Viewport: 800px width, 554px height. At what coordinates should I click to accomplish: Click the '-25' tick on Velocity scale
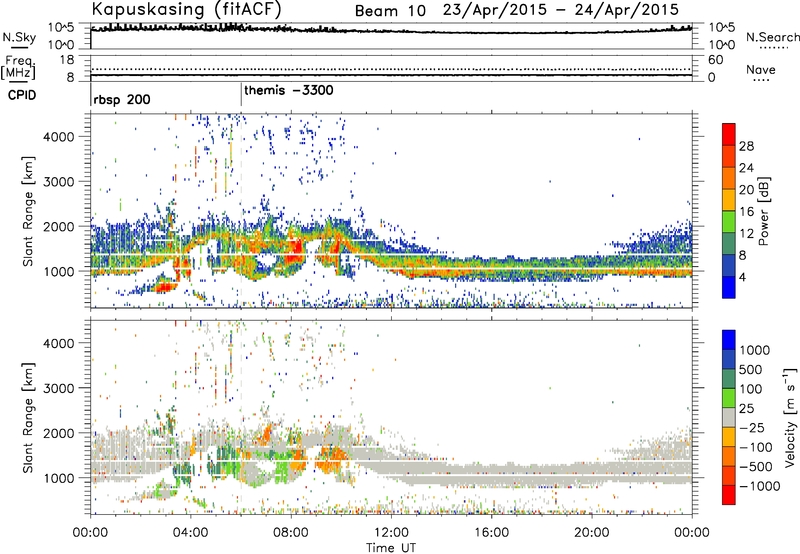752,427
